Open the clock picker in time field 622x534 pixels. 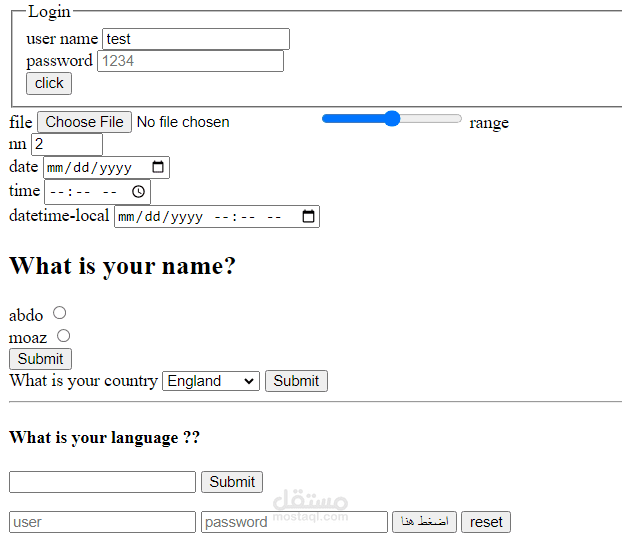[138, 192]
